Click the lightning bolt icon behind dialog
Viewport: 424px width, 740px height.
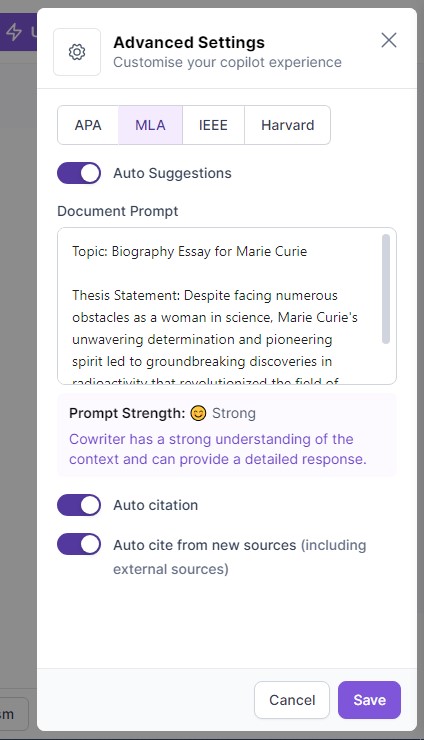[x=14, y=32]
